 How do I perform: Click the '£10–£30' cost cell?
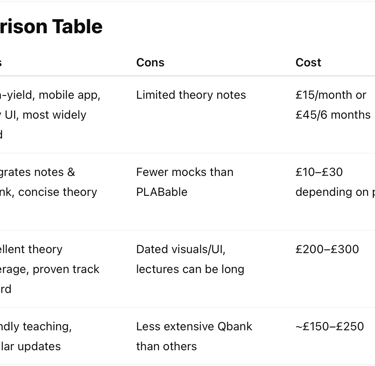click(x=319, y=172)
